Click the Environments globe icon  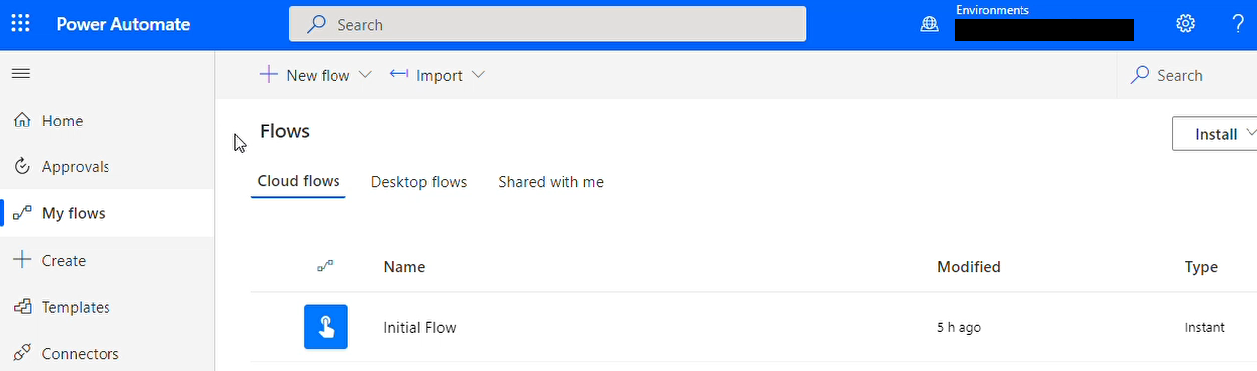pyautogui.click(x=930, y=25)
